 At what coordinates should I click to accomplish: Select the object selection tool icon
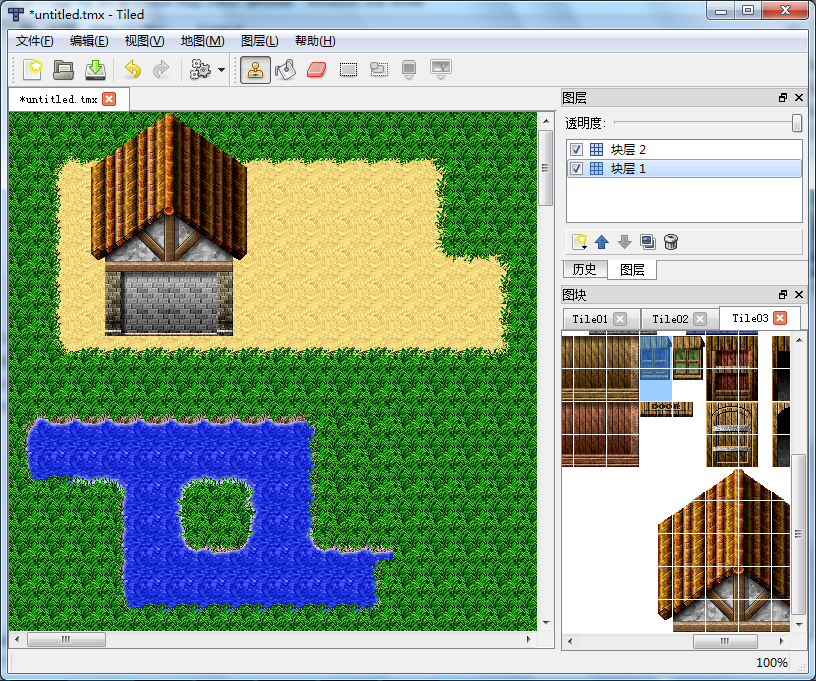[379, 69]
